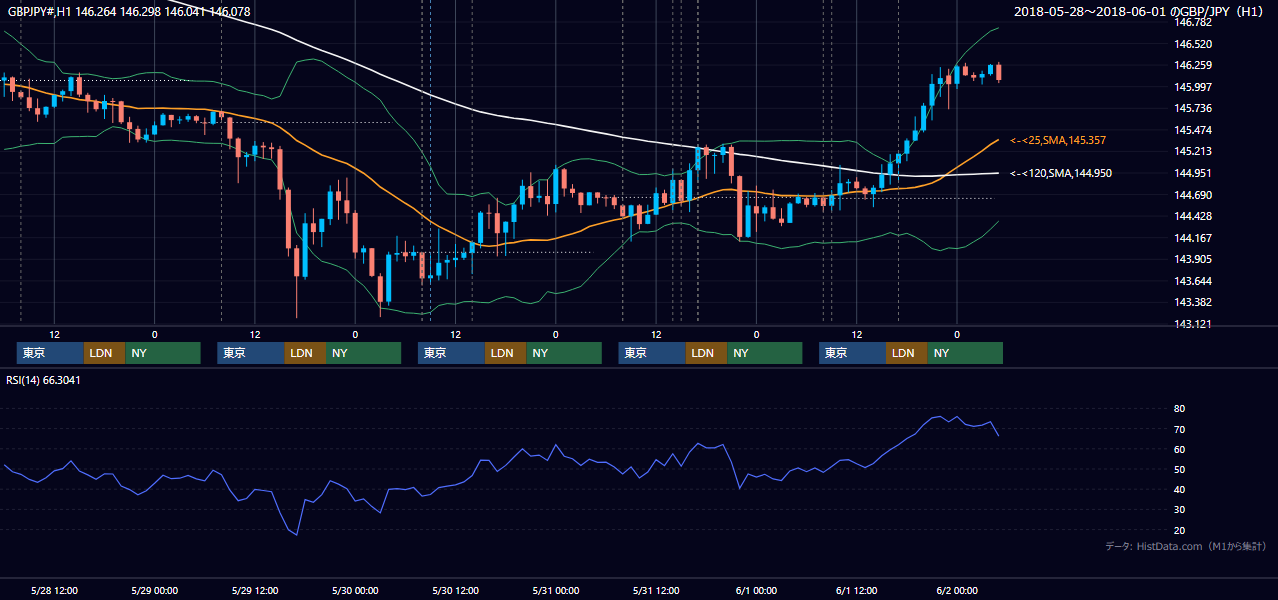Click the 5/28 12:00 time label
This screenshot has height=600, width=1278.
tap(53, 590)
